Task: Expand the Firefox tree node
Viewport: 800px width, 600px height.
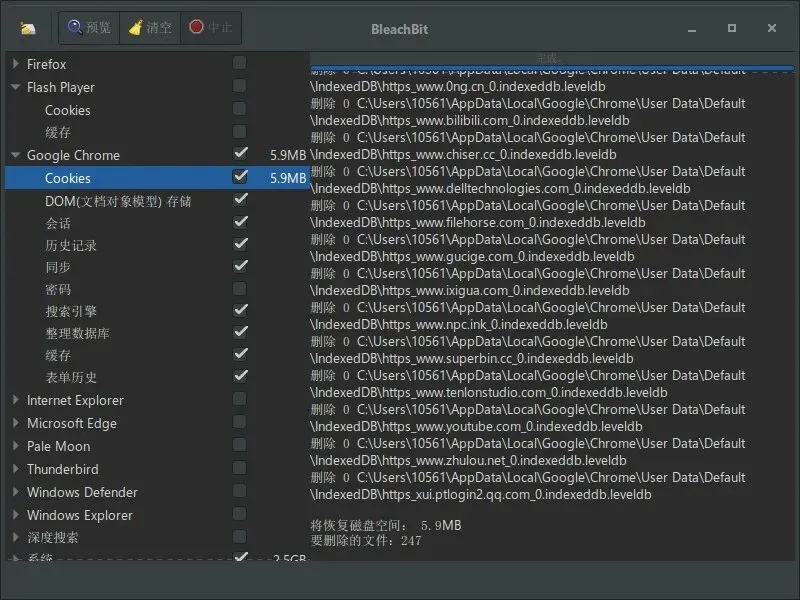Action: 16,64
